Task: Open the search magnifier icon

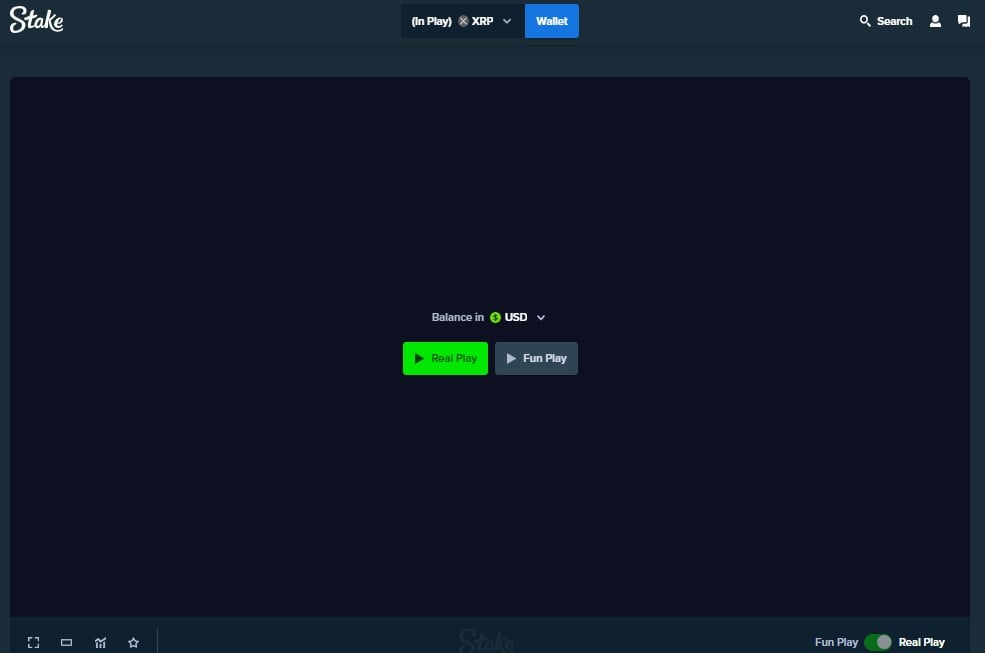Action: click(865, 21)
